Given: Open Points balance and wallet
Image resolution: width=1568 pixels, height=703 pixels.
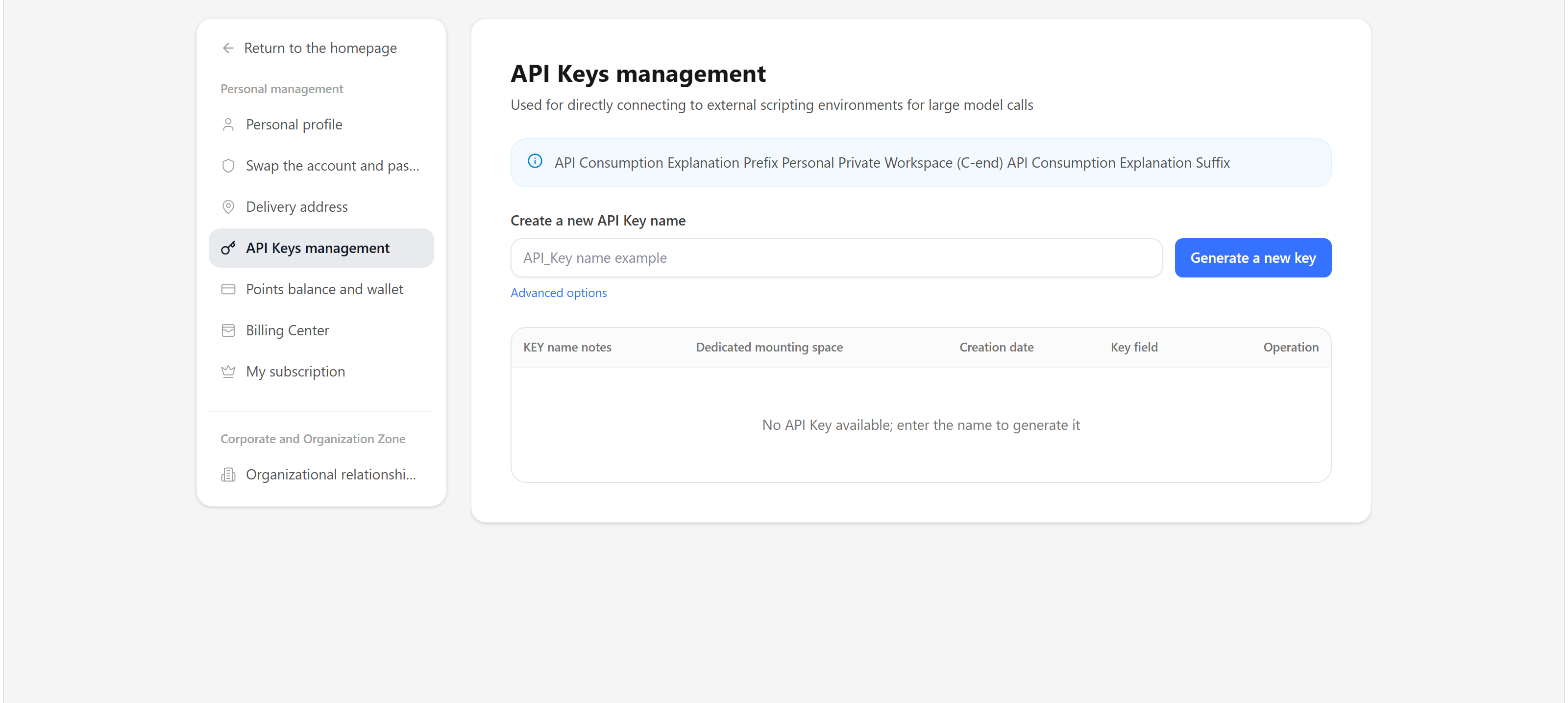Looking at the screenshot, I should click(321, 289).
